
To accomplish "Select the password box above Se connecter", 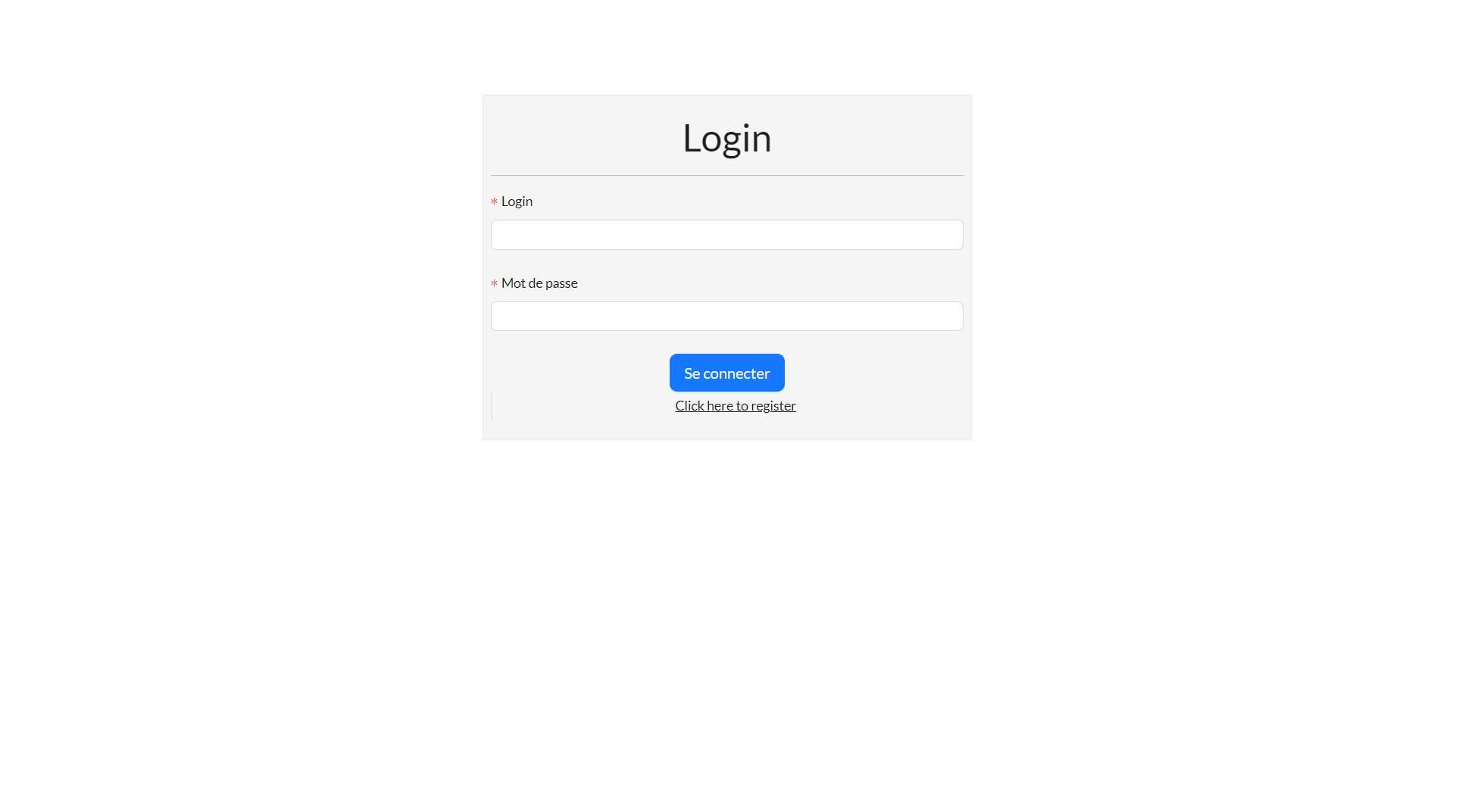I will 726,316.
